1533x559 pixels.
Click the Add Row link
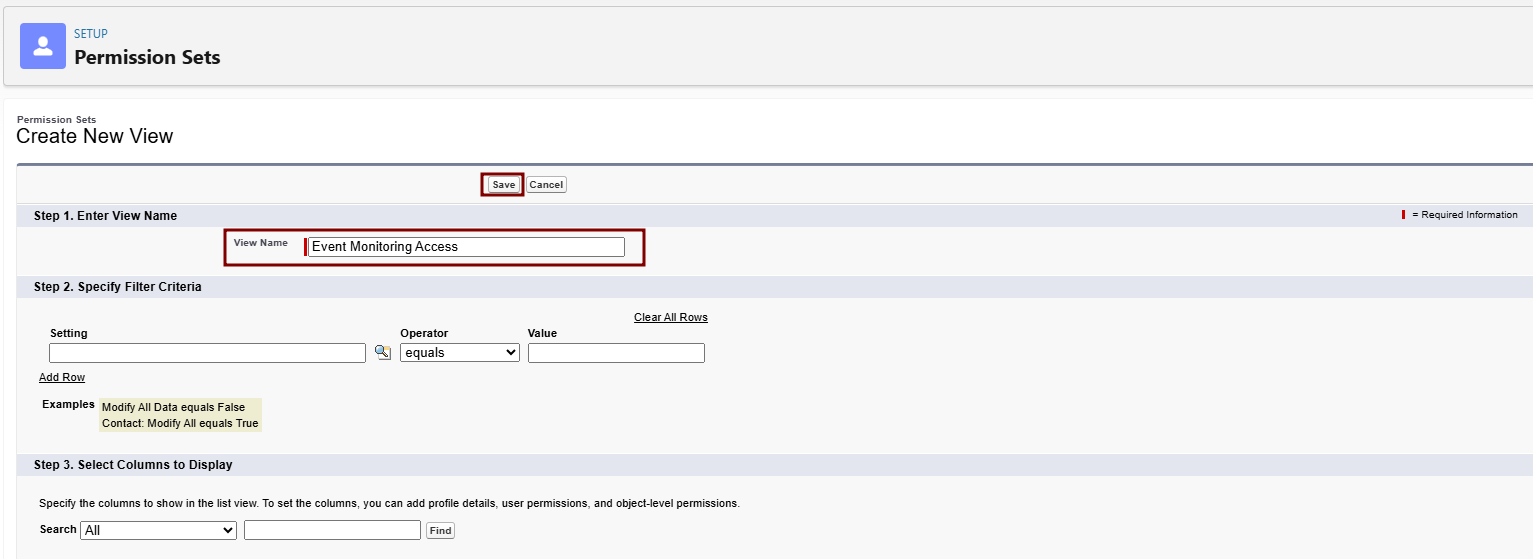tap(62, 378)
